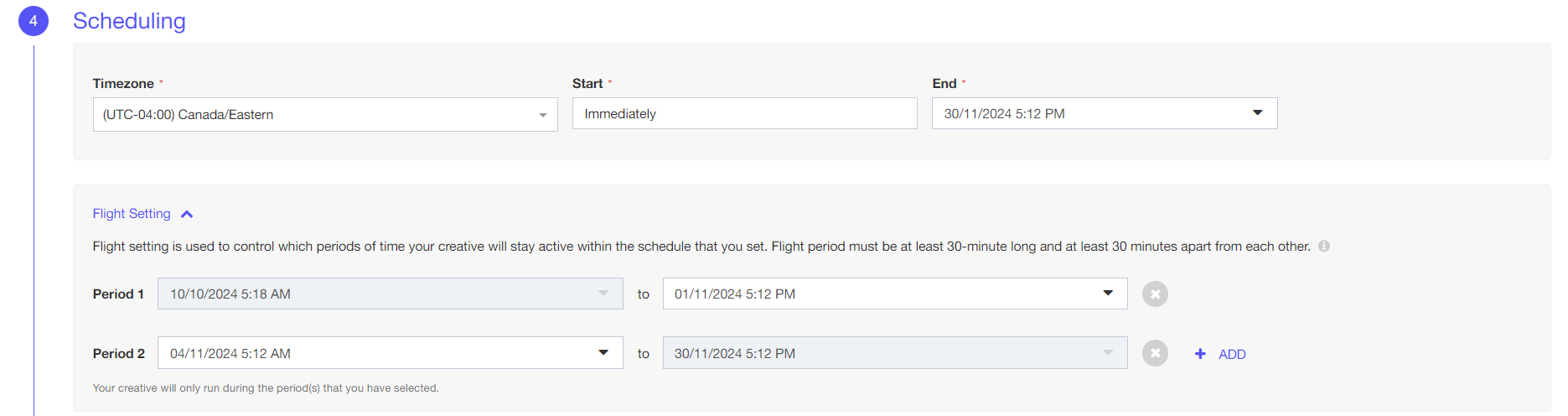
Task: Click the step 4 circle badge
Action: click(x=34, y=21)
